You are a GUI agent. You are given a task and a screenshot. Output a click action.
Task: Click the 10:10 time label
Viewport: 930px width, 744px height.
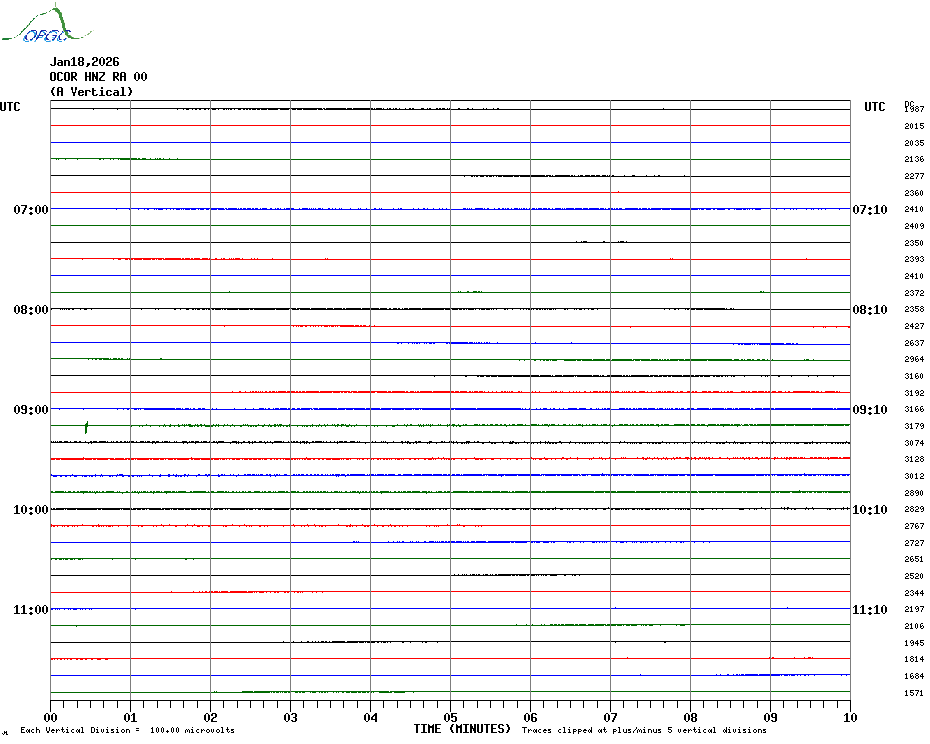pos(870,510)
